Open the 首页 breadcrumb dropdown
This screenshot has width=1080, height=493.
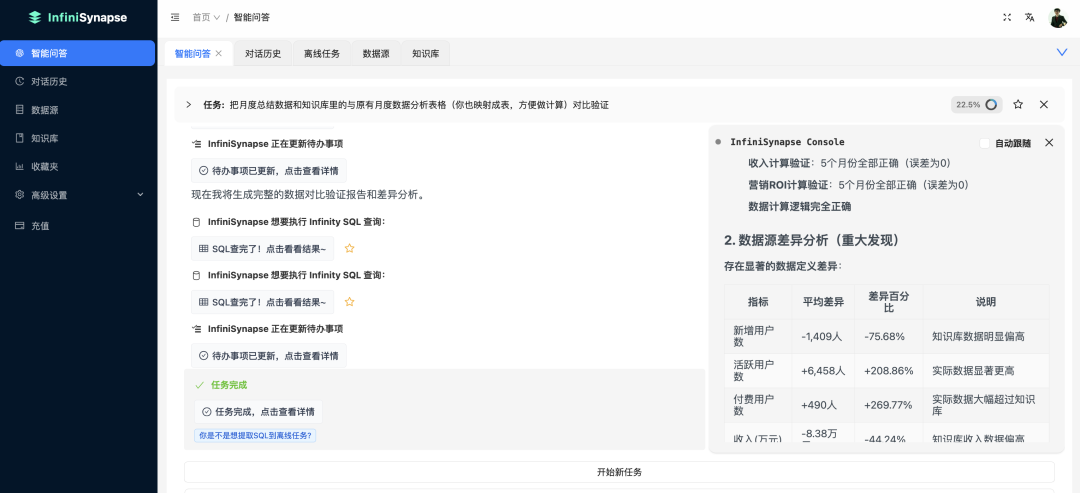coord(206,17)
